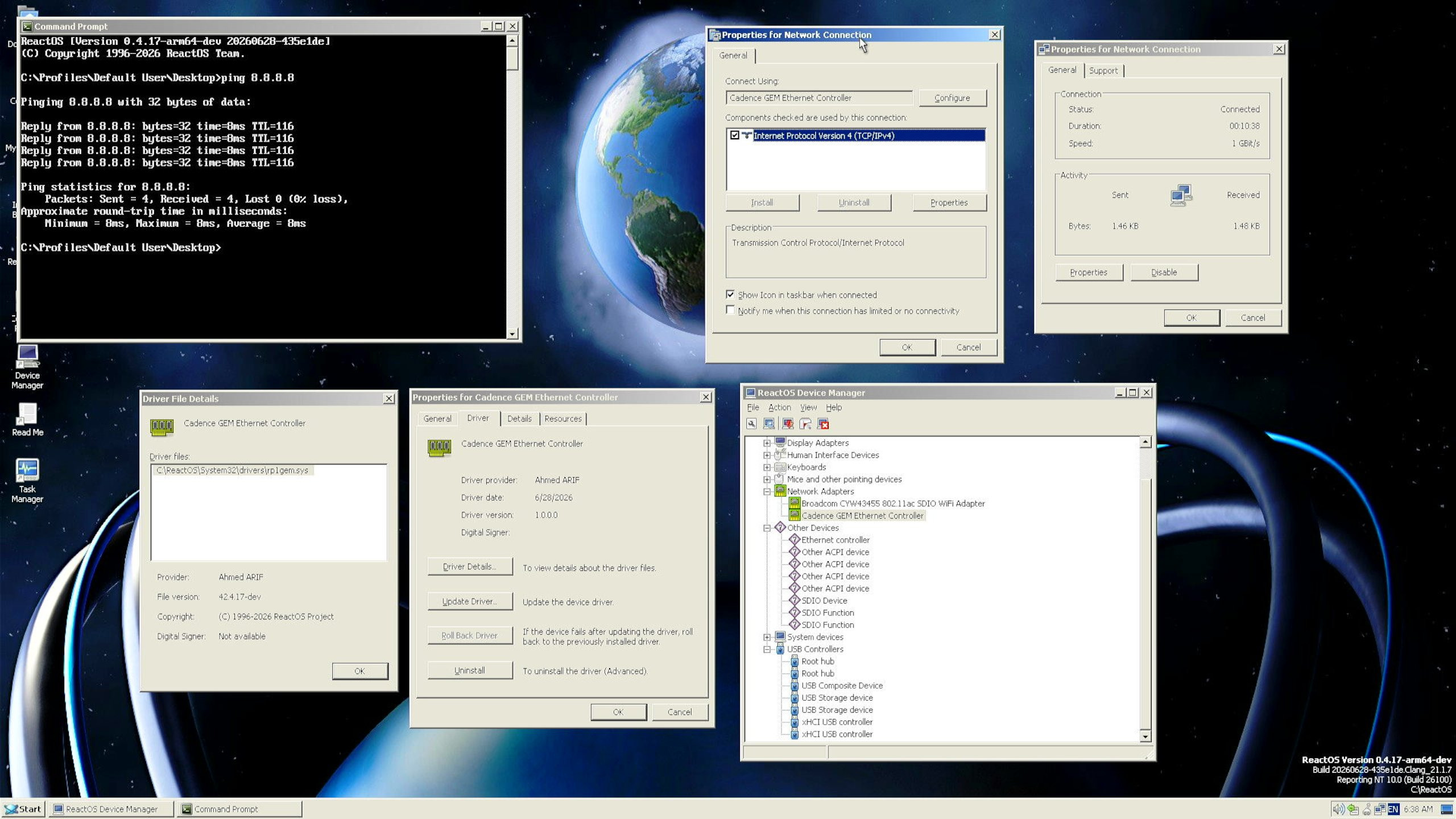Click Device Manager tree scroll down arrow
The image size is (1456, 819).
pyautogui.click(x=1146, y=737)
